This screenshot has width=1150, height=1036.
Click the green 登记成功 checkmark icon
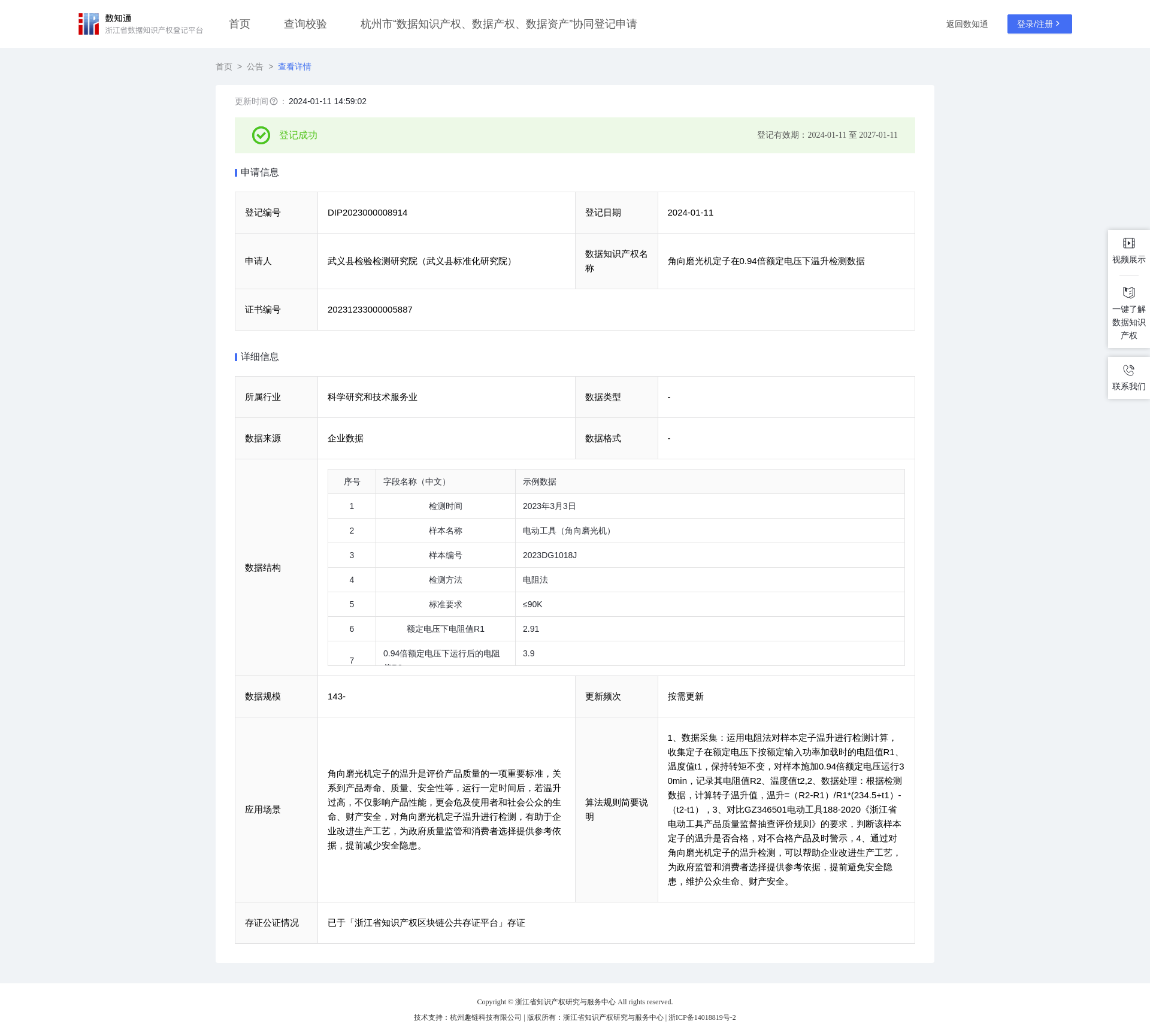(261, 135)
